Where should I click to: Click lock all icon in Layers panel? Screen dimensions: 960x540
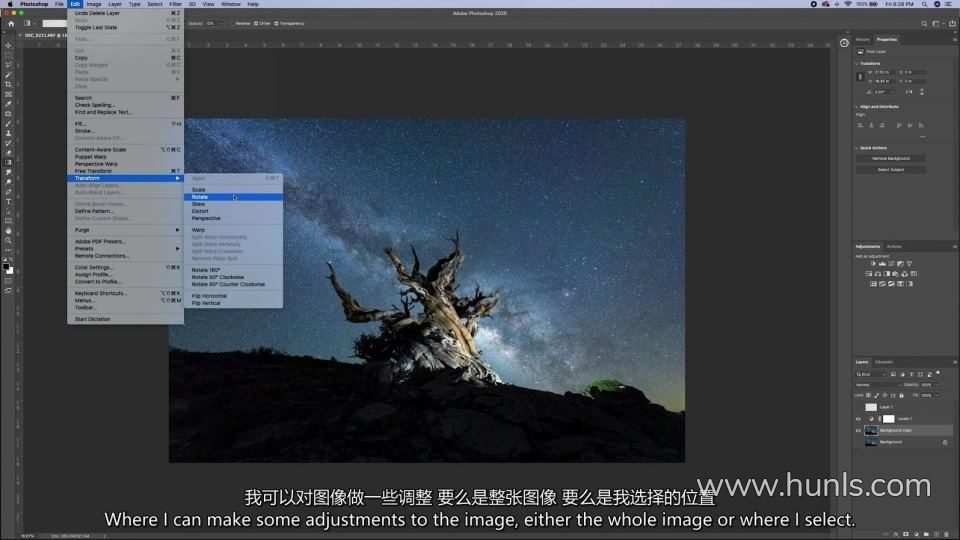click(901, 396)
